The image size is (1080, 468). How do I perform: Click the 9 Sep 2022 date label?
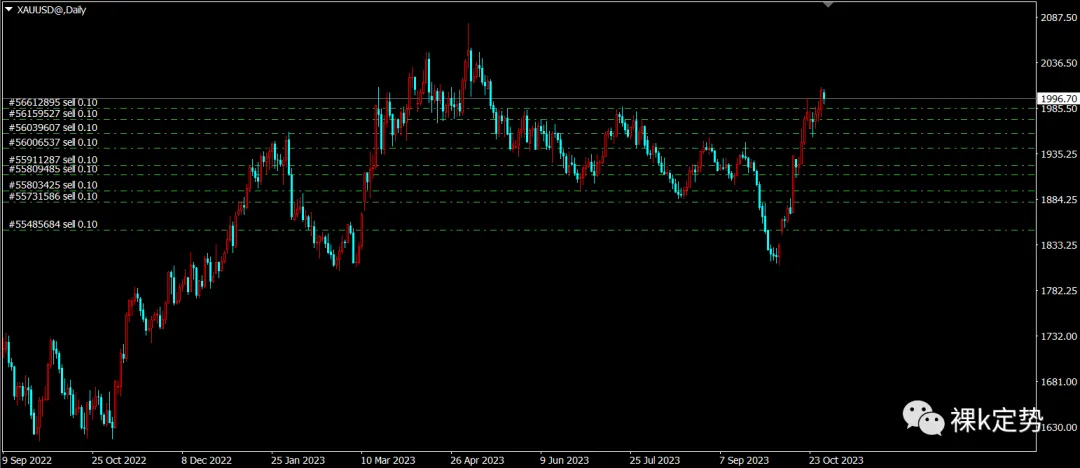27,460
